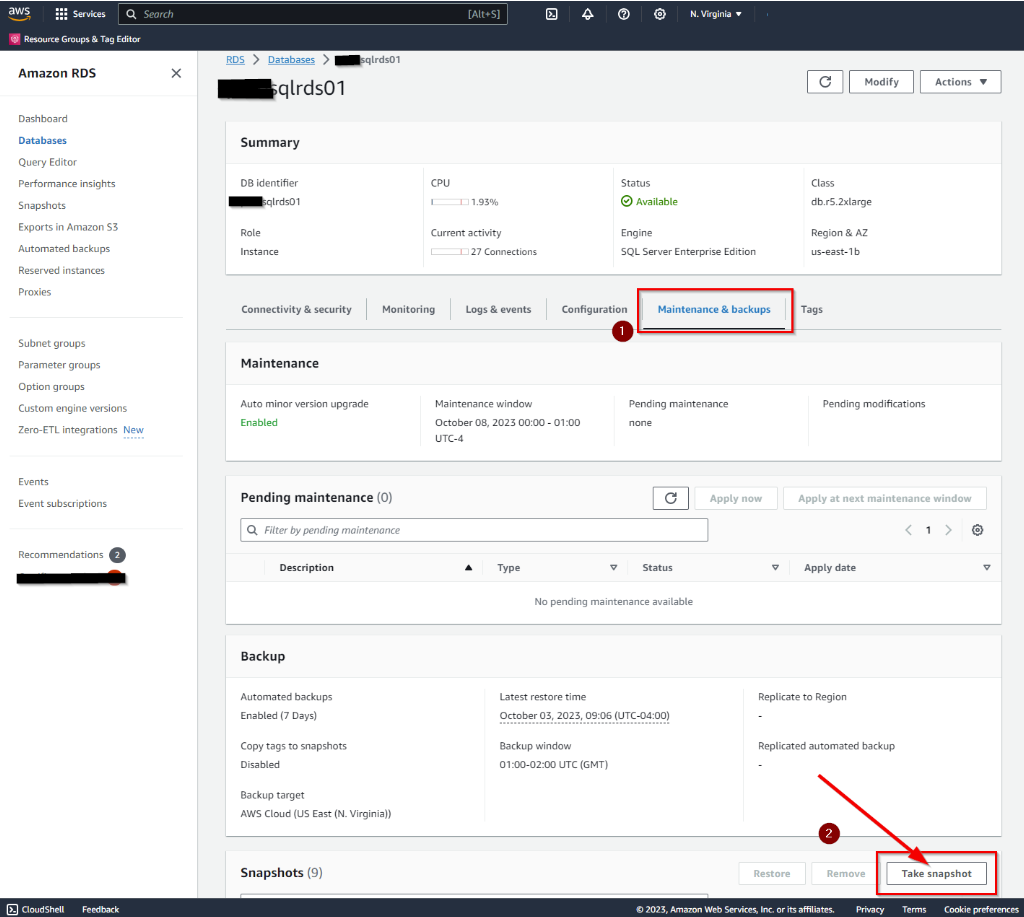Sort by Description column ascending arrow

tap(468, 568)
